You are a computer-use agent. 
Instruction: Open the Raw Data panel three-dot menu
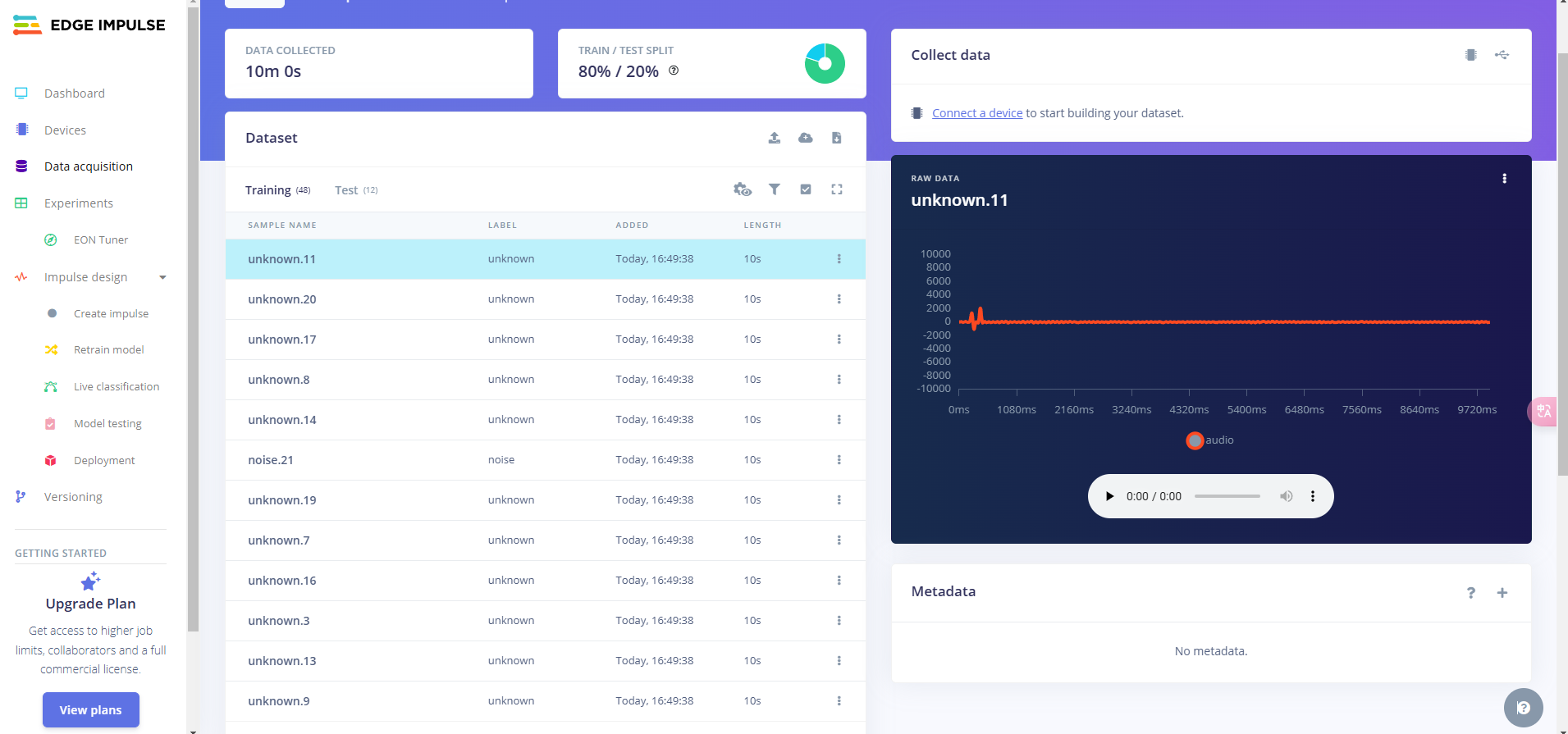pyautogui.click(x=1503, y=178)
